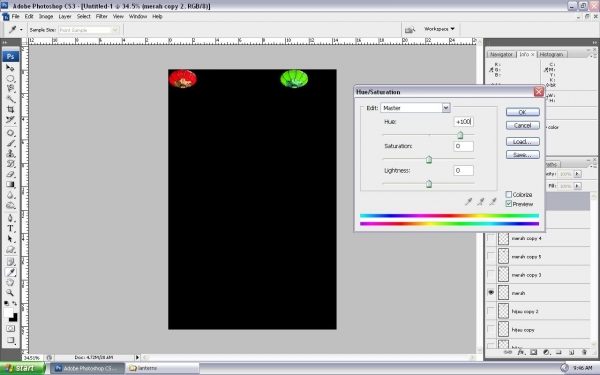This screenshot has width=600, height=375.
Task: Select the Magic Wand tool
Action: pos(10,99)
